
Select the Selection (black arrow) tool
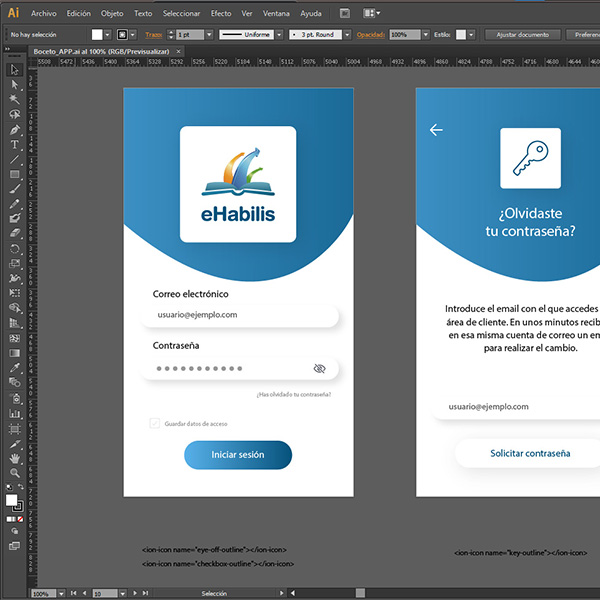click(x=15, y=70)
